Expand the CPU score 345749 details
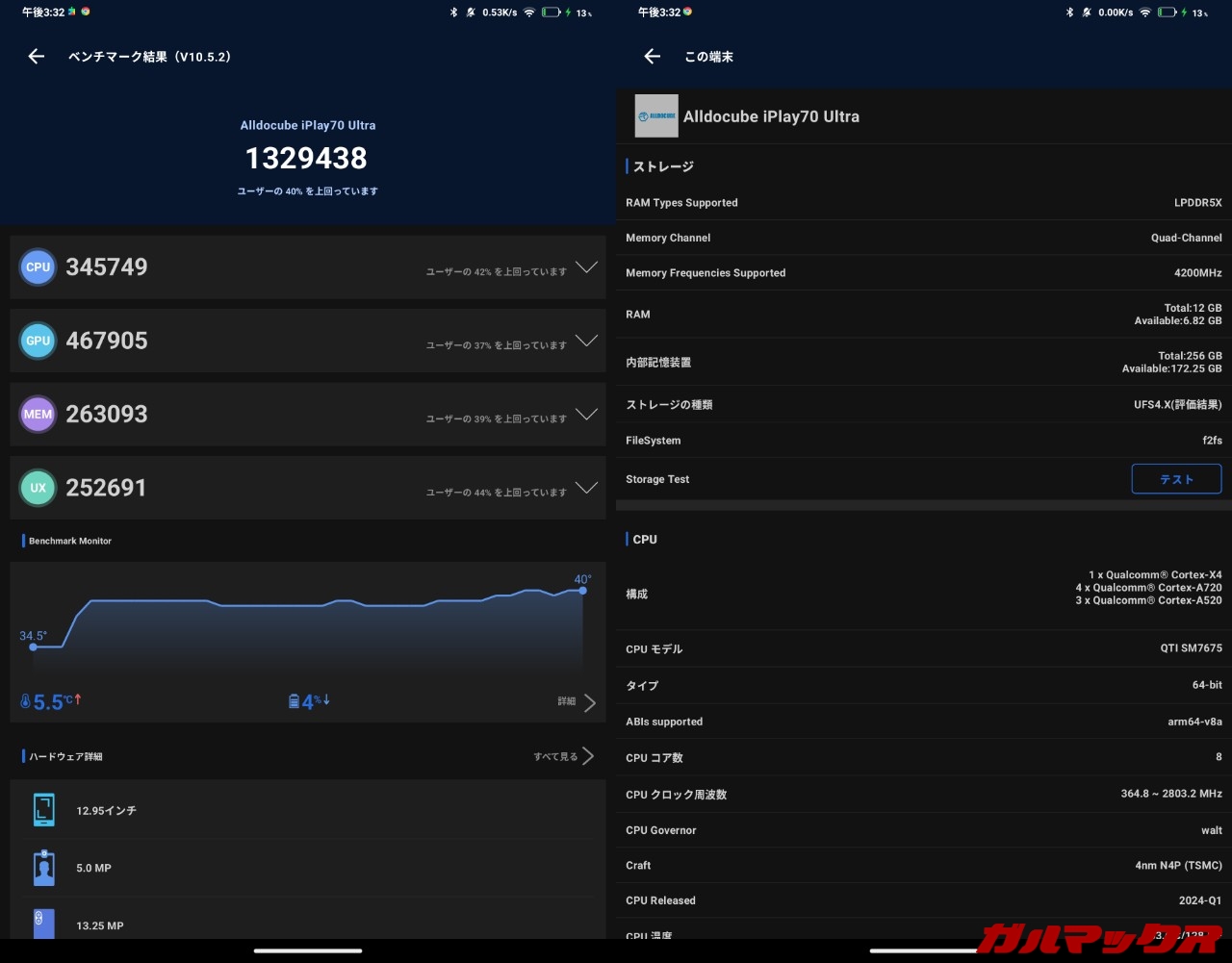 click(x=585, y=267)
